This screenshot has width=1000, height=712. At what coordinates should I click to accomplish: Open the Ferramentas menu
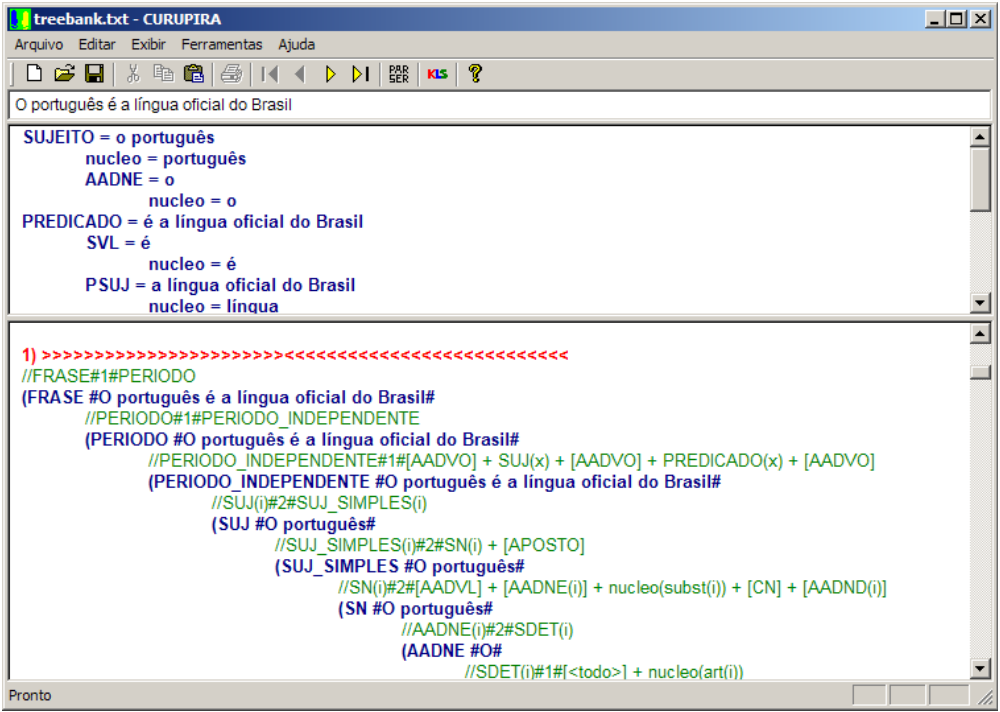[221, 44]
